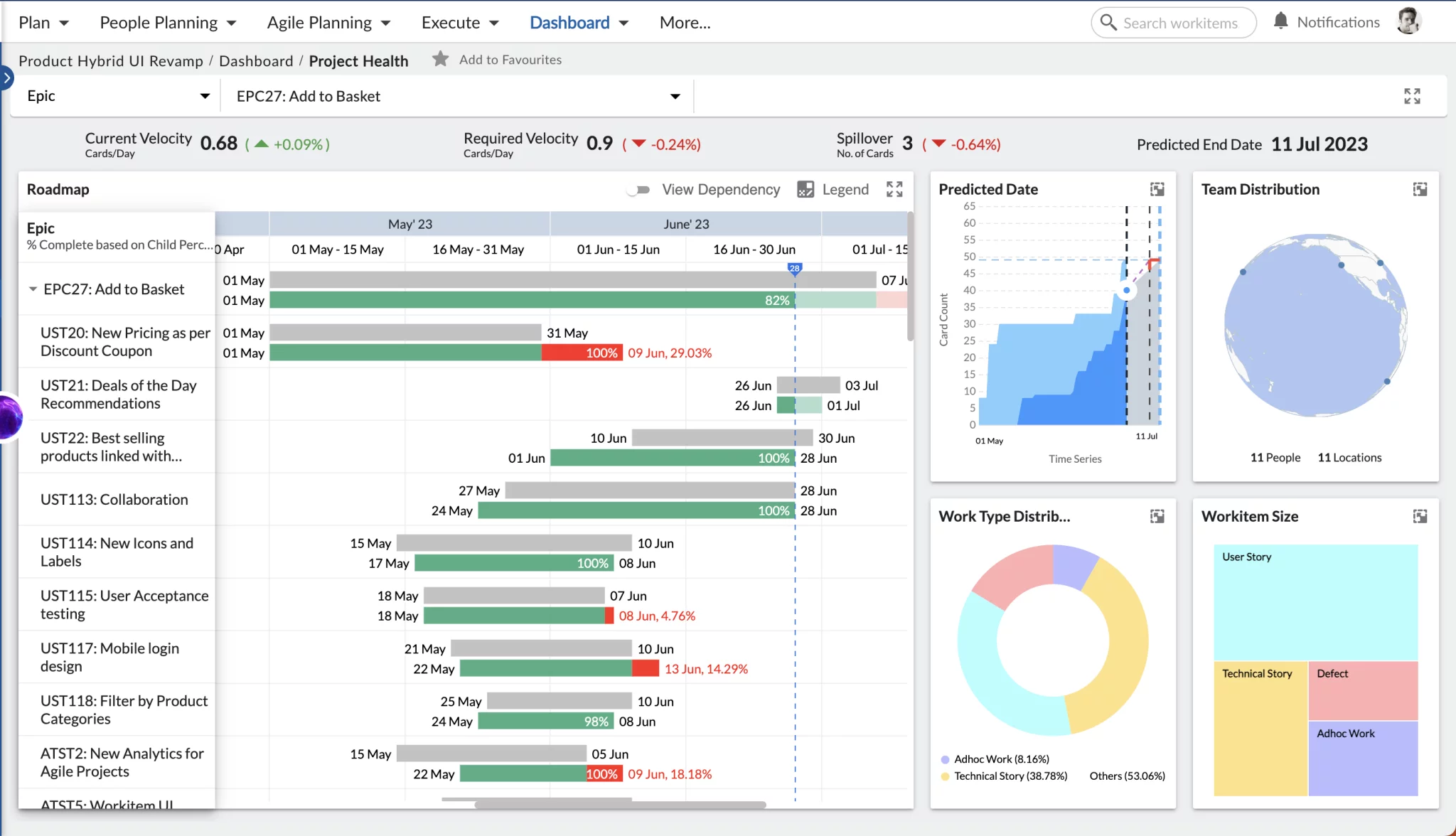This screenshot has height=836, width=1456.
Task: Expand the dashboard to fullscreen view
Action: click(x=1413, y=96)
